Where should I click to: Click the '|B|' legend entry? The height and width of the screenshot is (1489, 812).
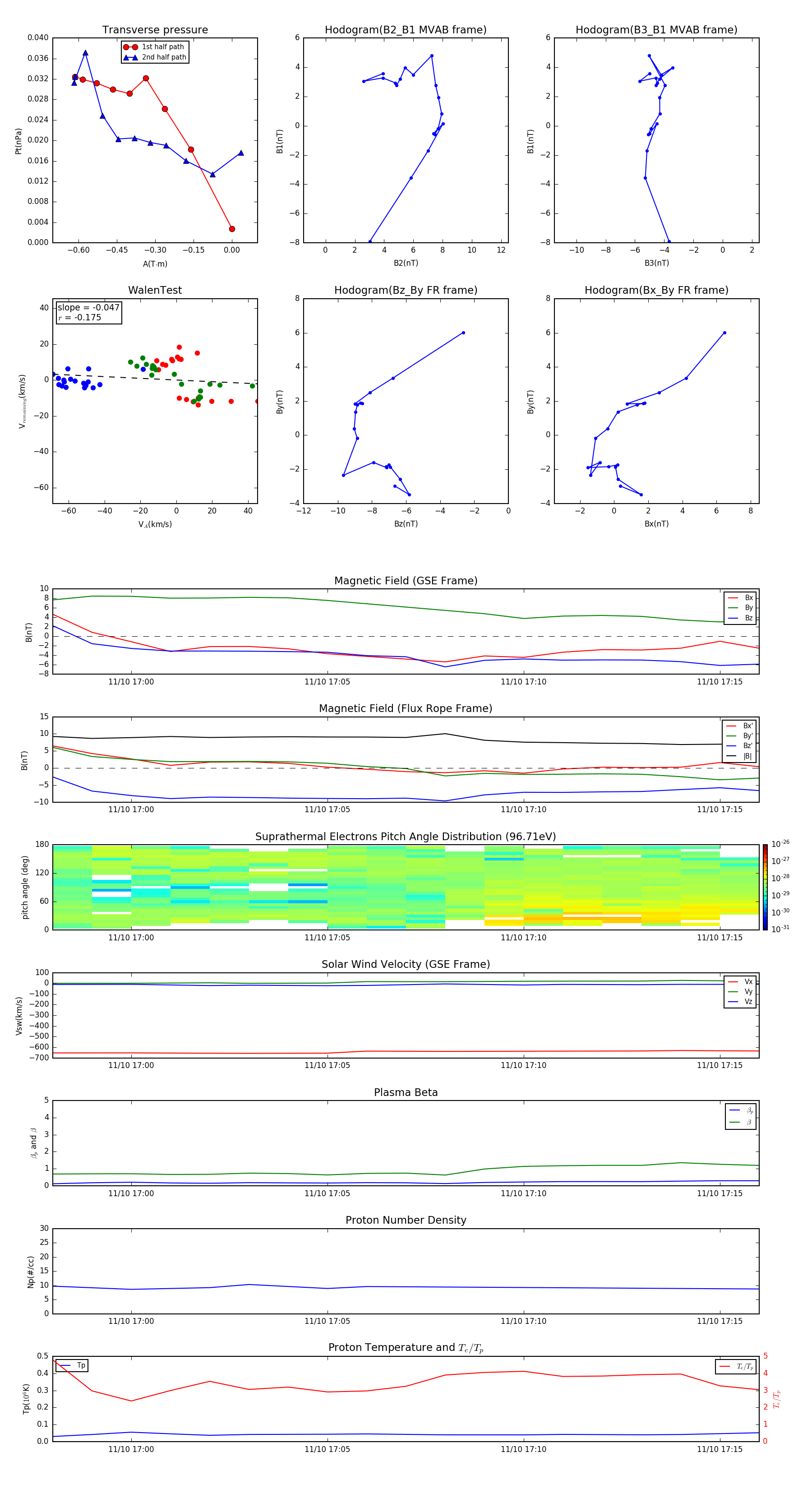coord(739,756)
